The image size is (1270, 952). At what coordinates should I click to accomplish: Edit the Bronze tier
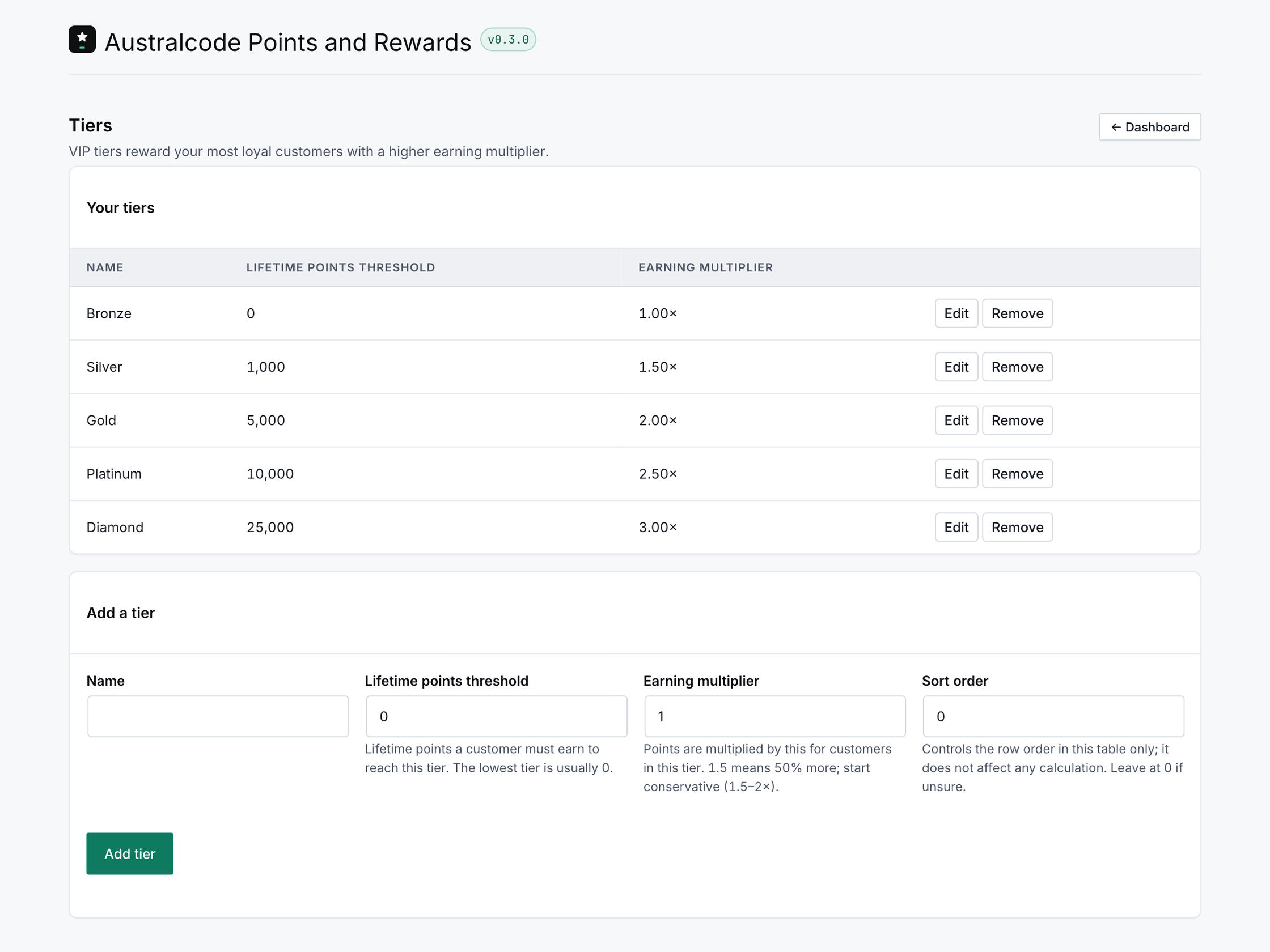pyautogui.click(x=956, y=313)
